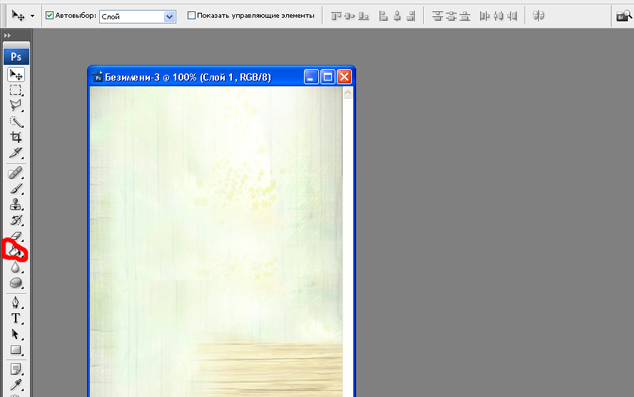Select the Rectangular Marquee tool

tap(16, 90)
